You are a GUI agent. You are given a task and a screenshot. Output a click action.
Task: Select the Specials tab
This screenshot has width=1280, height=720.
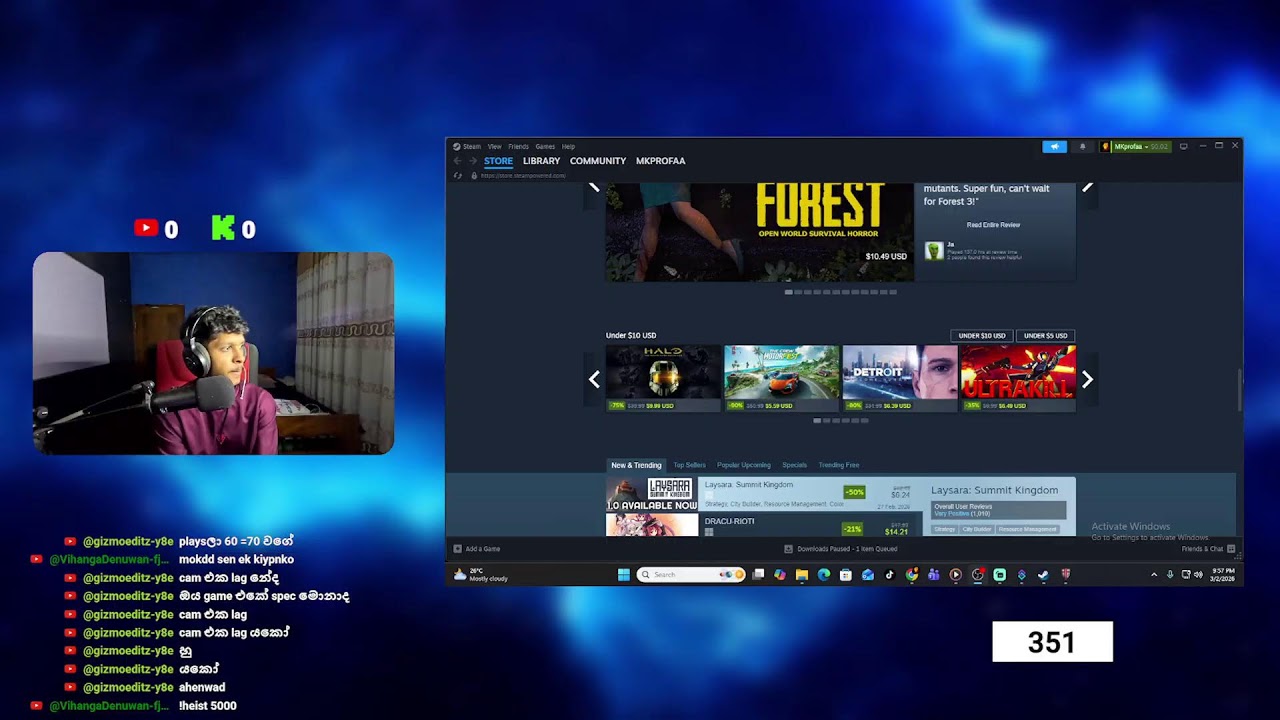pos(794,465)
